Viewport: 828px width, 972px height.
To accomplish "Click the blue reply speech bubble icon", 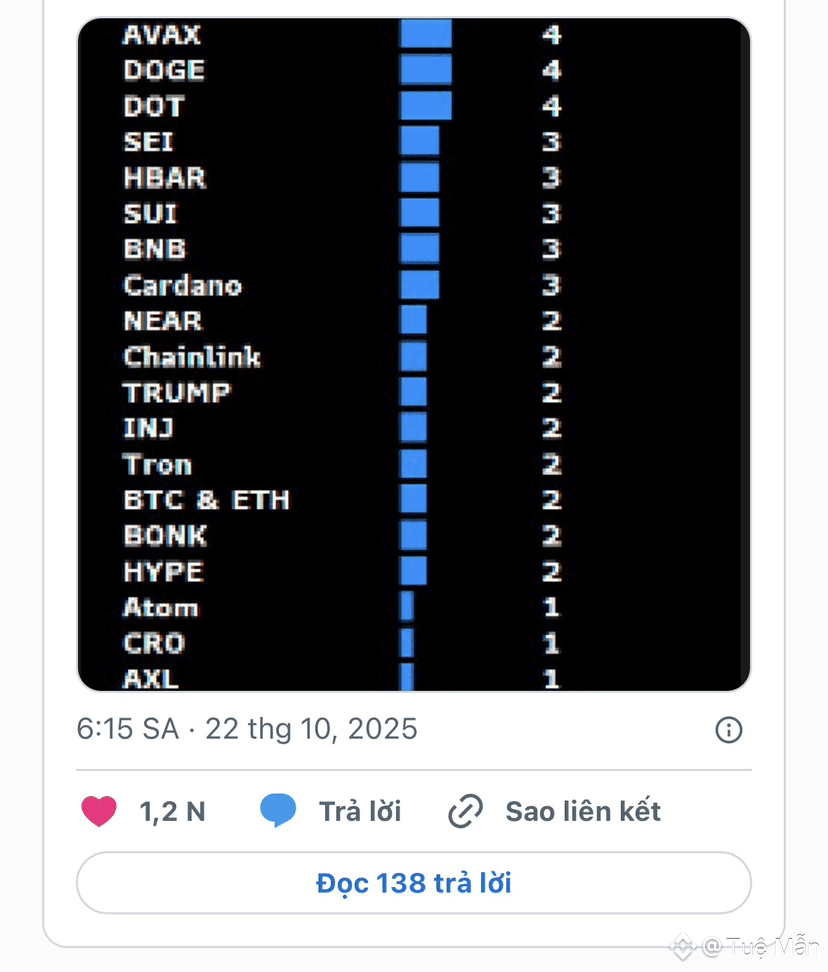I will point(278,810).
